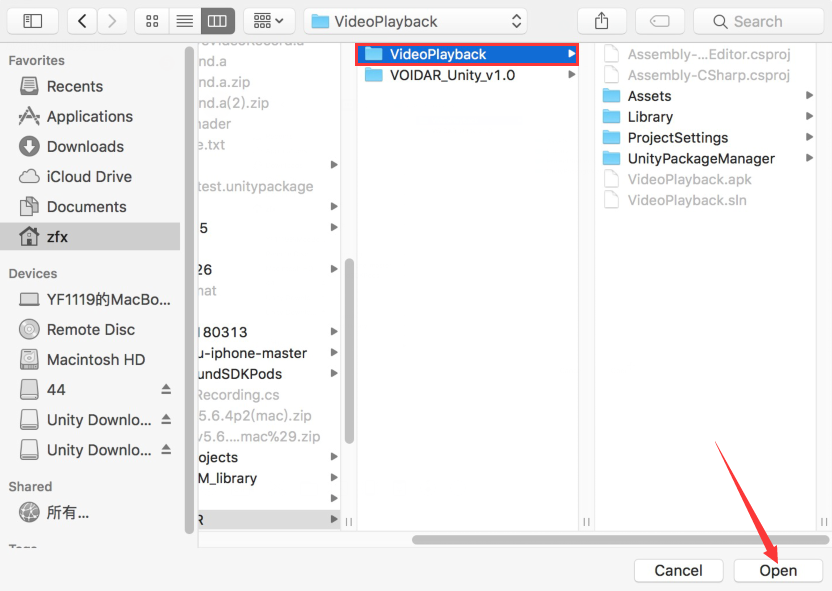Click into the Search field

pos(758,21)
